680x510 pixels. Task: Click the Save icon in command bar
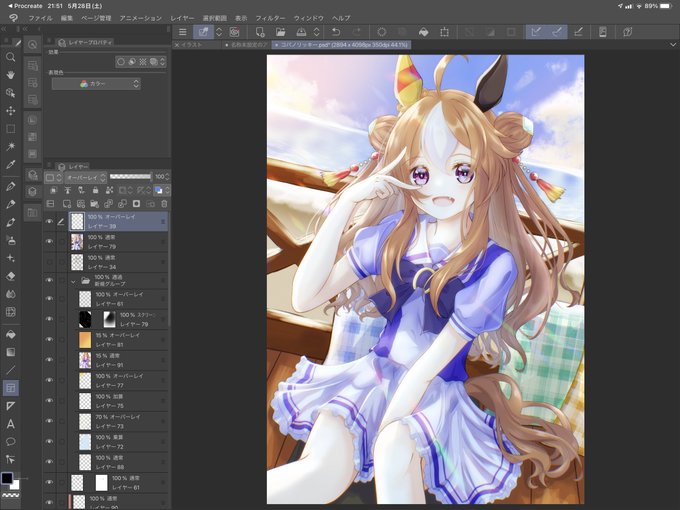(301, 32)
